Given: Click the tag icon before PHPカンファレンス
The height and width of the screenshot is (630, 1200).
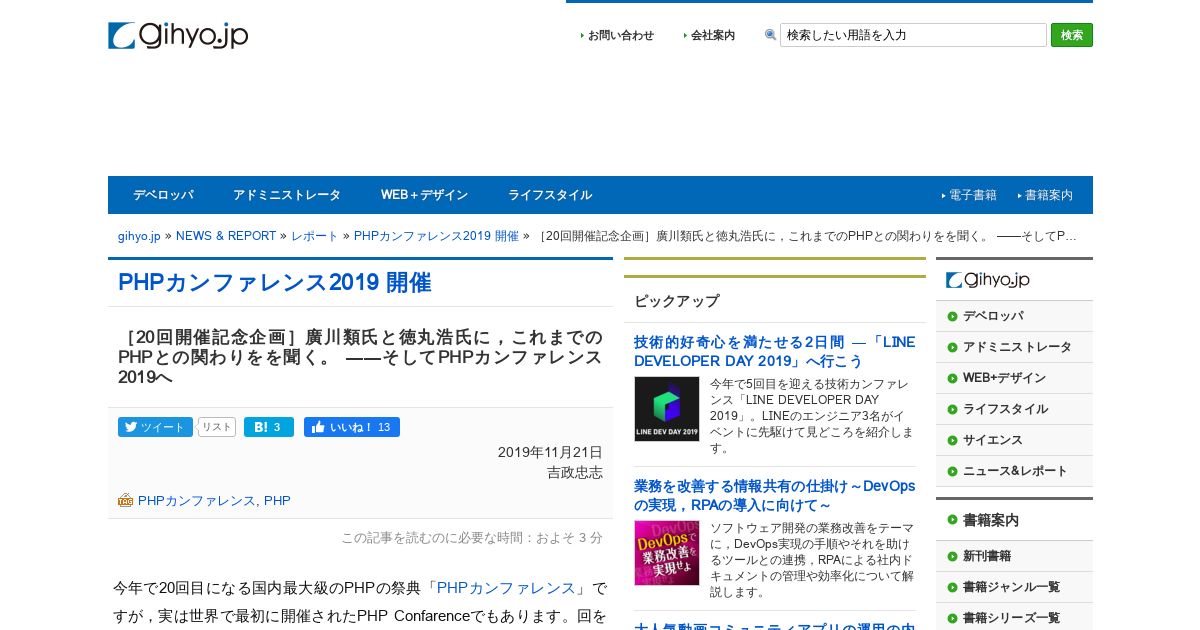Looking at the screenshot, I should 125,500.
